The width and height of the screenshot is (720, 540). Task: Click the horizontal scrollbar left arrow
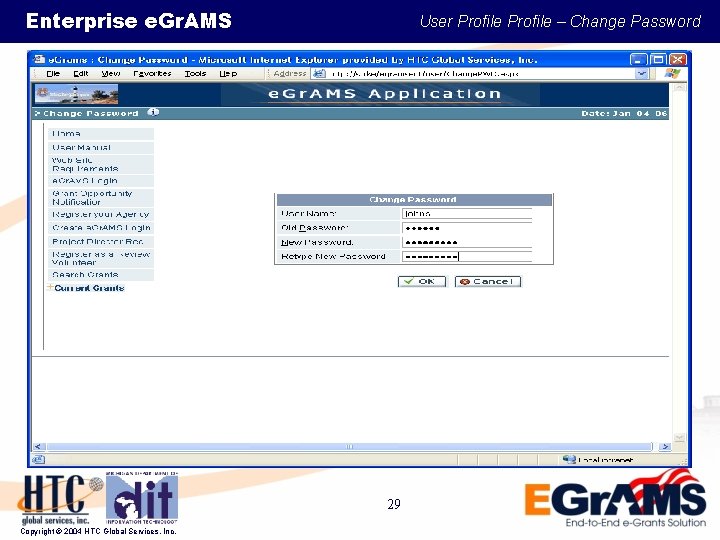pyautogui.click(x=39, y=446)
